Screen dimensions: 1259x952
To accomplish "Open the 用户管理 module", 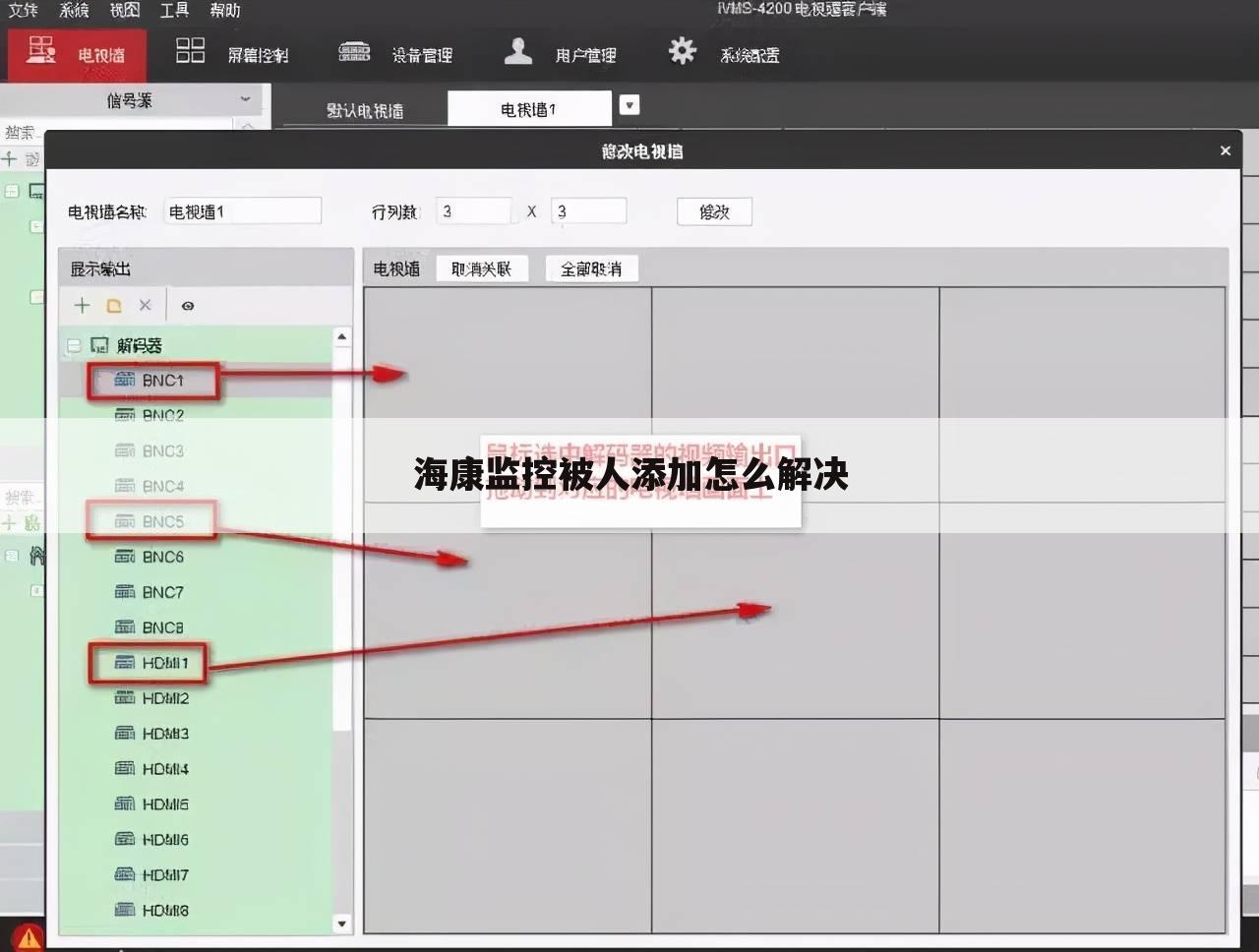I will pyautogui.click(x=560, y=54).
